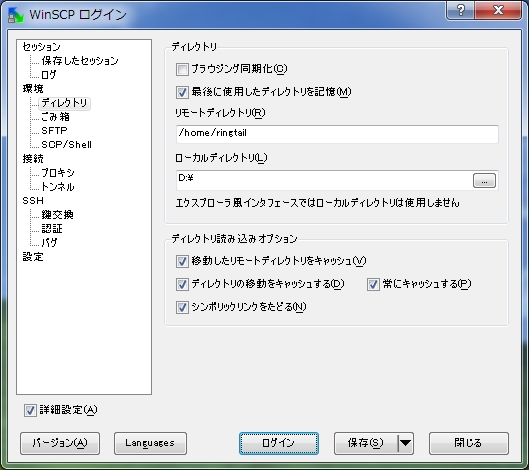Image resolution: width=529 pixels, height=470 pixels.
Task: Uncheck 移動したリモートディレクトリをキャッシュ
Action: (x=182, y=261)
